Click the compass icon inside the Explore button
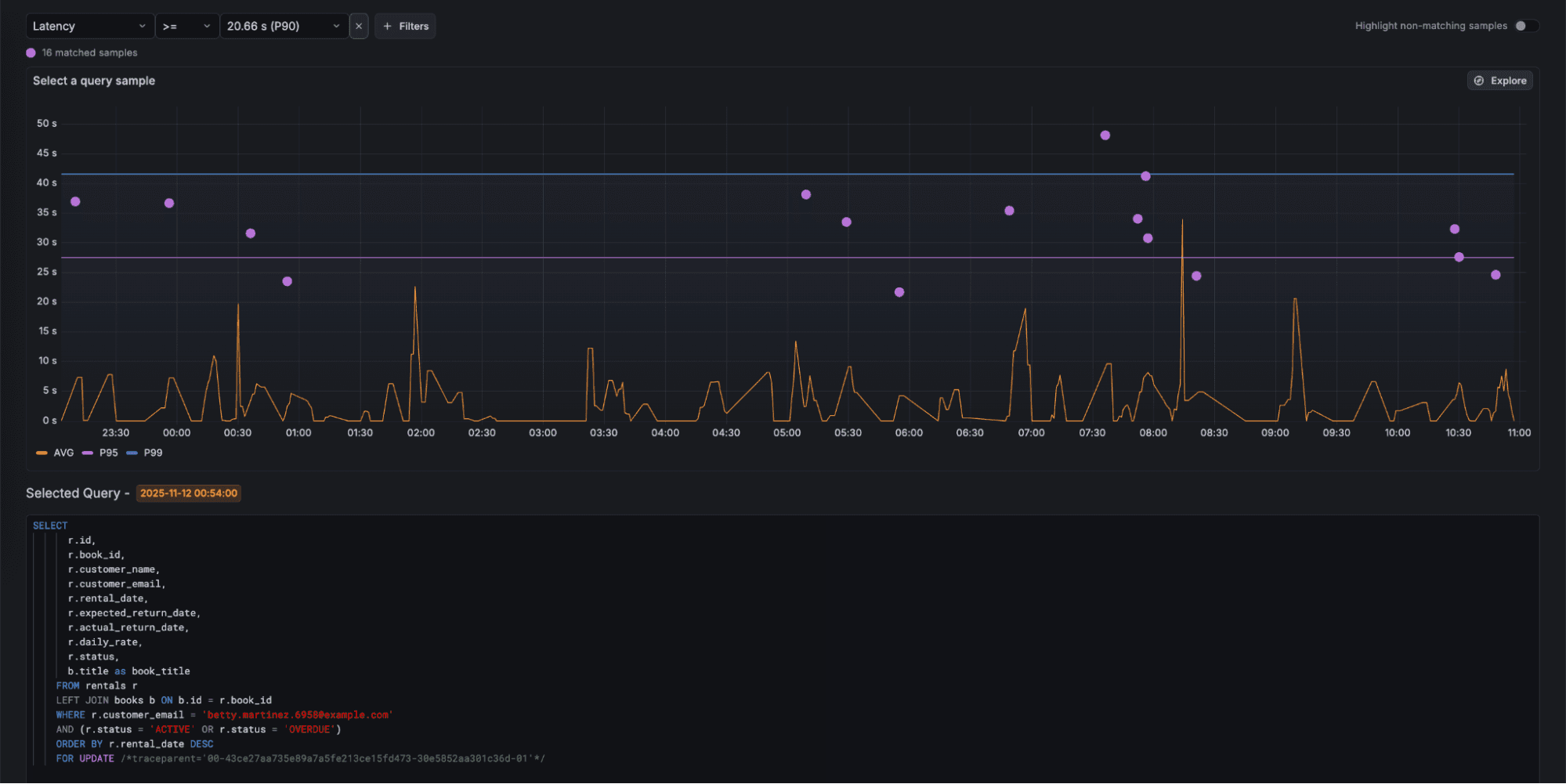This screenshot has width=1566, height=784. (x=1479, y=80)
